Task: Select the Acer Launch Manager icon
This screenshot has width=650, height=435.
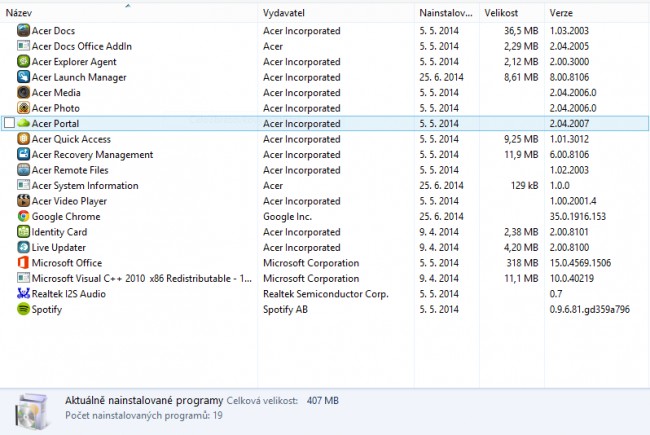Action: coord(23,77)
